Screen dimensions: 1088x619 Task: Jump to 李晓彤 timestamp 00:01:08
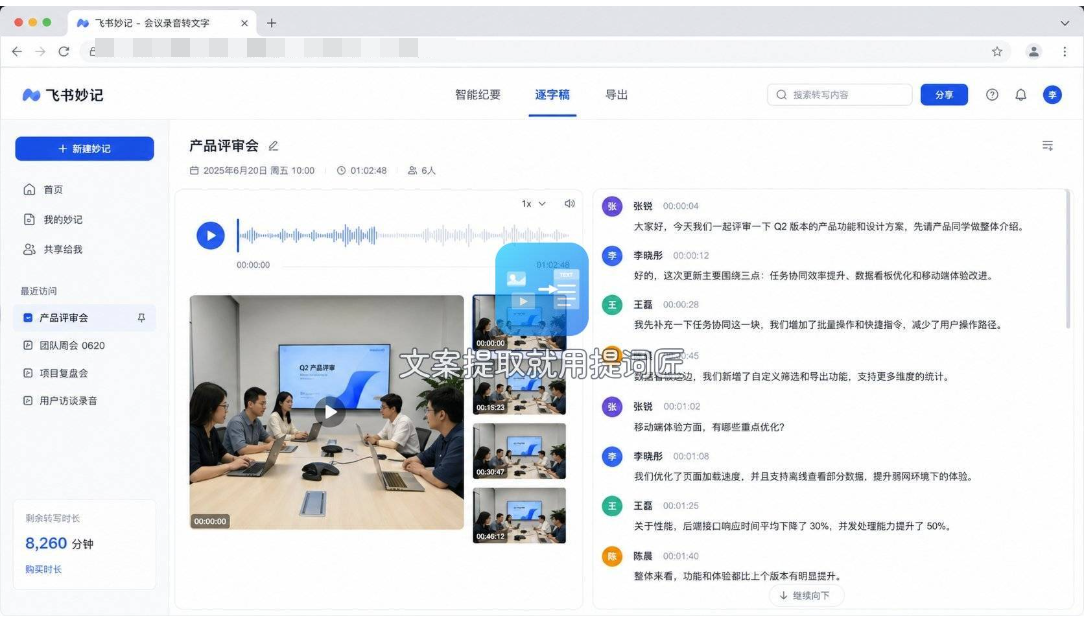click(690, 457)
